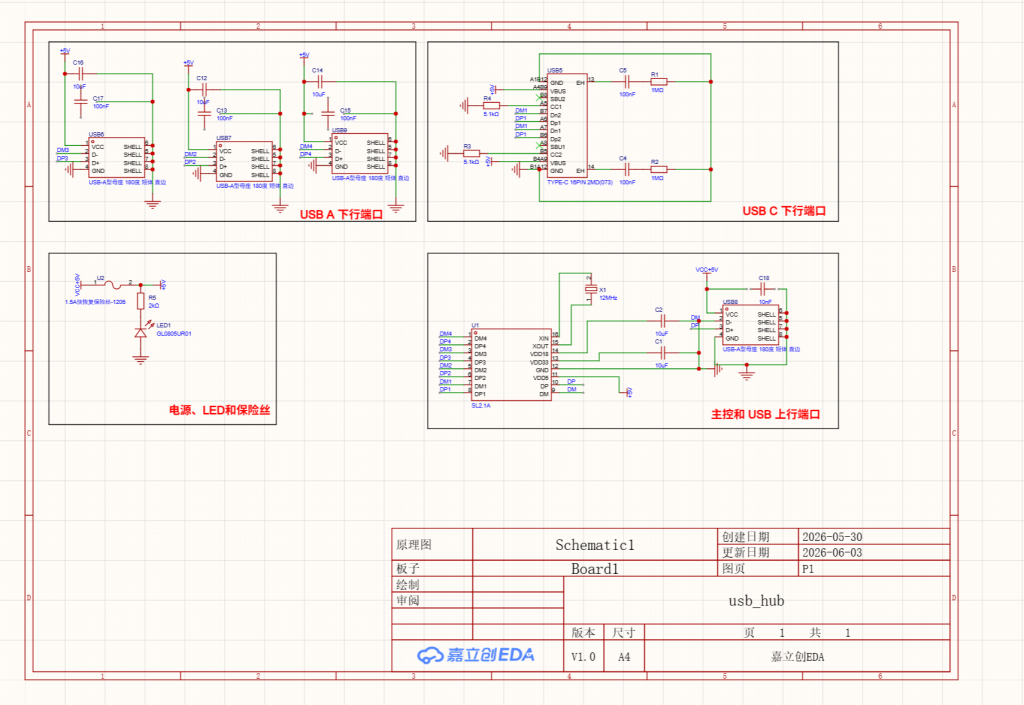Select the TYPE-C connector USB5

[567, 127]
